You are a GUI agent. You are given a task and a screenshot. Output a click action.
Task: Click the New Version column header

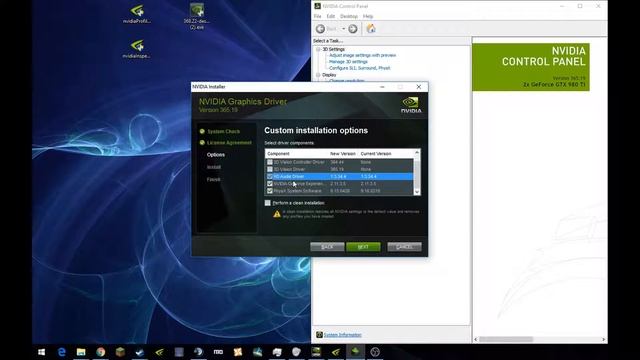pos(343,153)
